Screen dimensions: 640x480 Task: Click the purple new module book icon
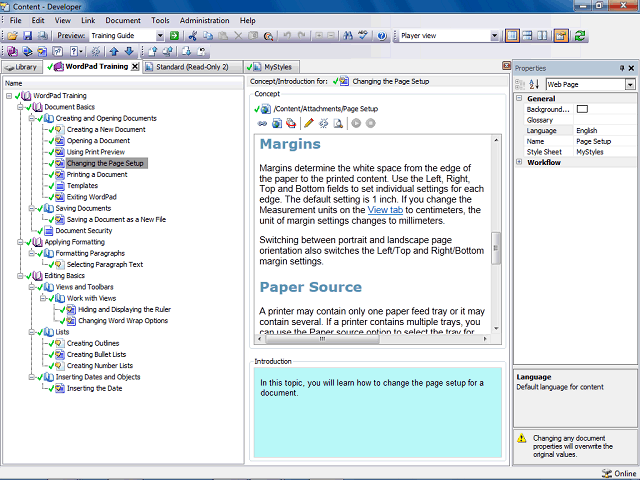point(12,51)
